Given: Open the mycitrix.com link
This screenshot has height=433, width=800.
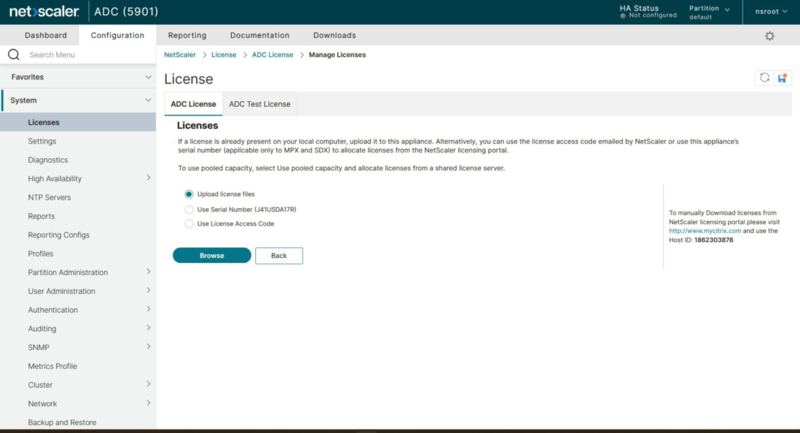Looking at the screenshot, I should click(705, 231).
